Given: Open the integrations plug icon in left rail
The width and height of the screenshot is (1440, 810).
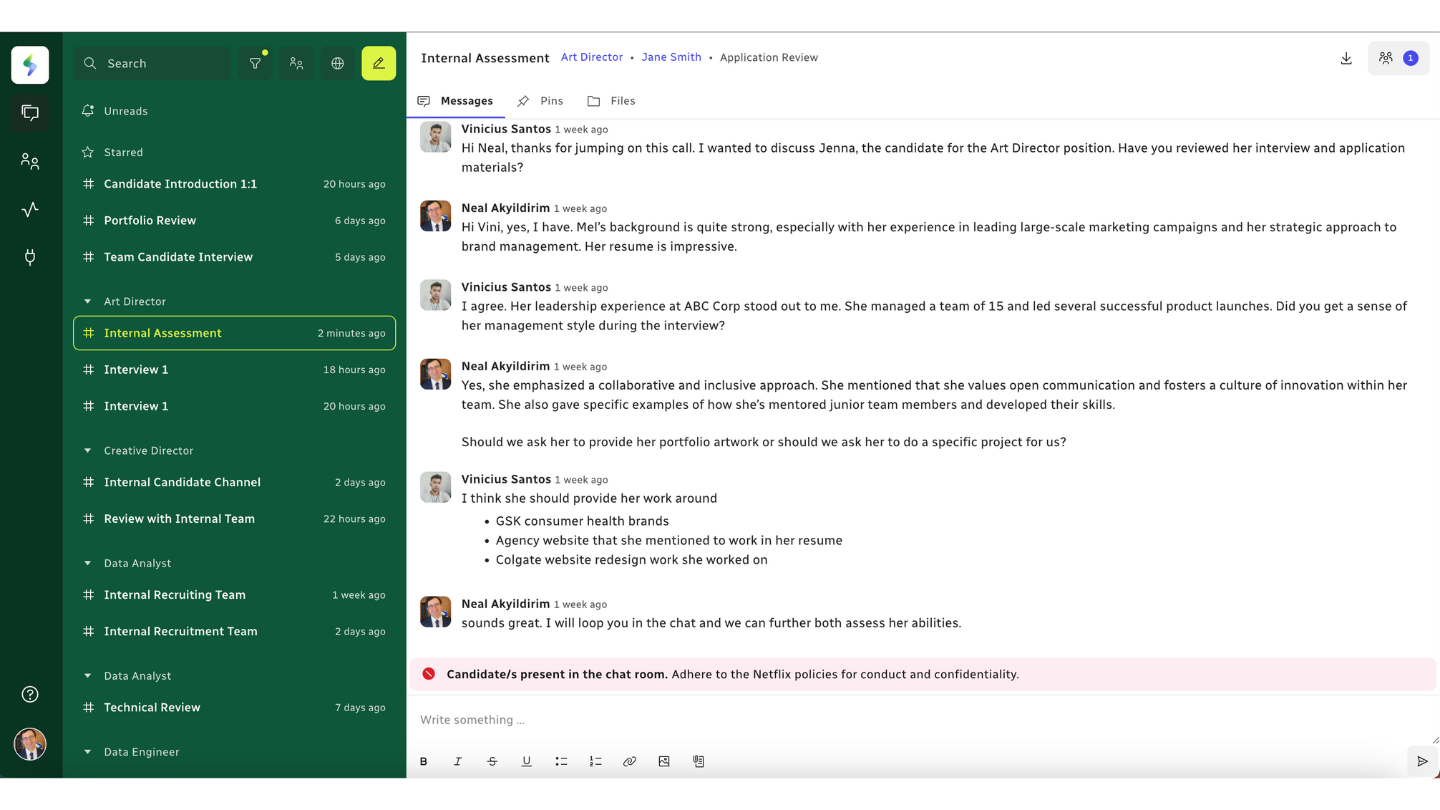Looking at the screenshot, I should 30,257.
